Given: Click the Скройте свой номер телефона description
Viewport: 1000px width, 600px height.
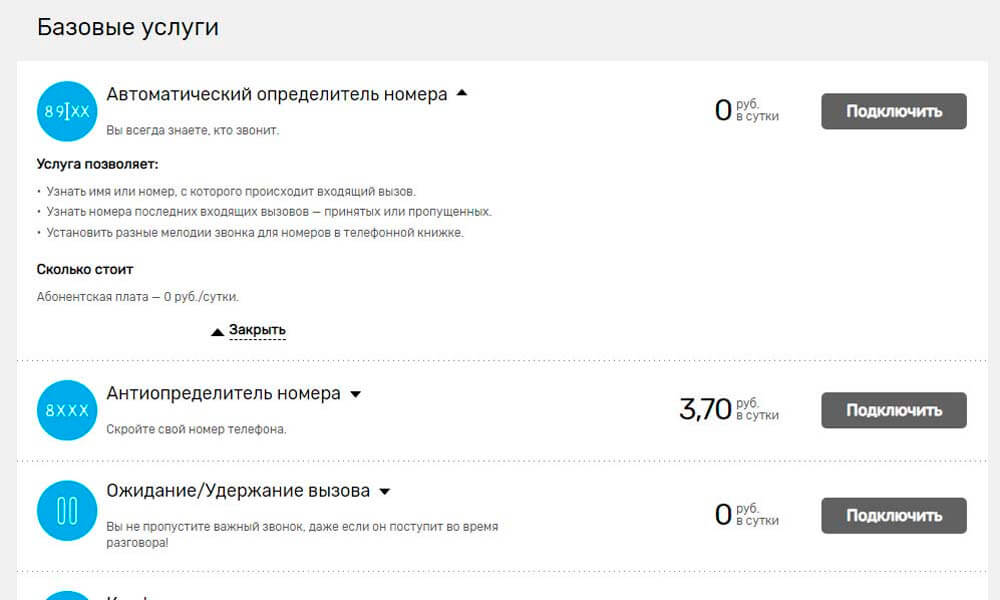Looking at the screenshot, I should click(x=196, y=430).
